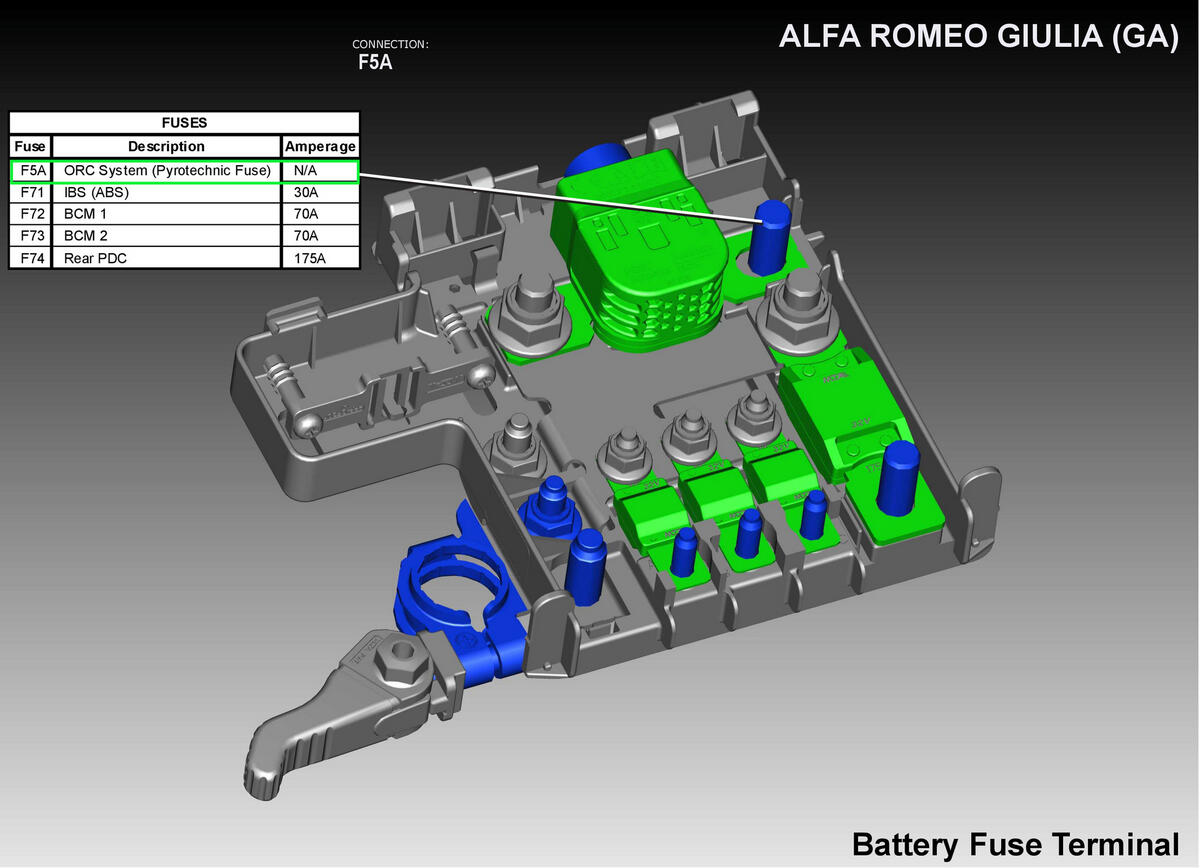Viewport: 1200px width, 868px height.
Task: Select the F5A fuse row in table
Action: [x=184, y=171]
